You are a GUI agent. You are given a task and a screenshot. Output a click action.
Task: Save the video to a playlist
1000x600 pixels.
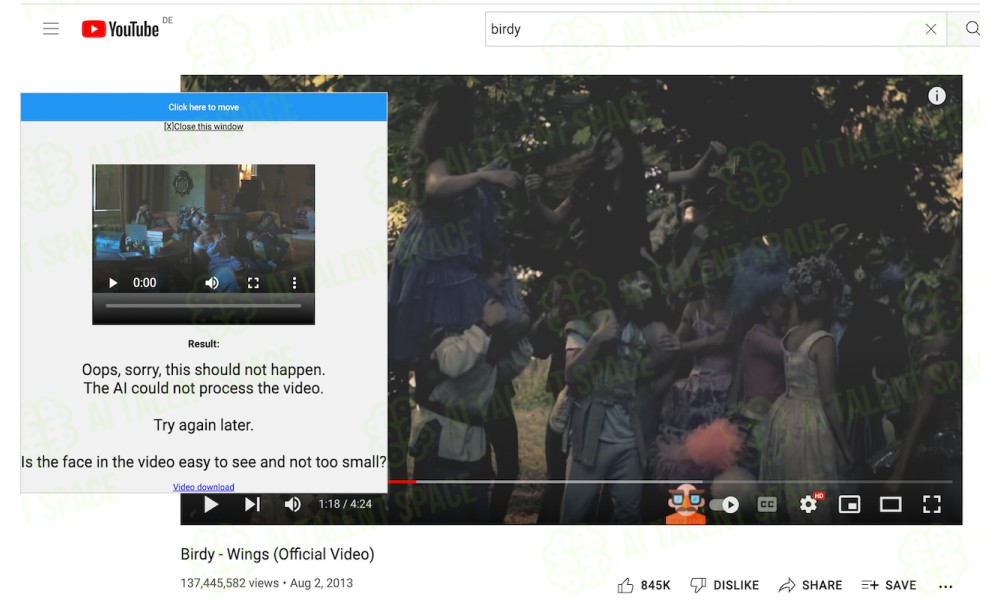[x=888, y=585]
